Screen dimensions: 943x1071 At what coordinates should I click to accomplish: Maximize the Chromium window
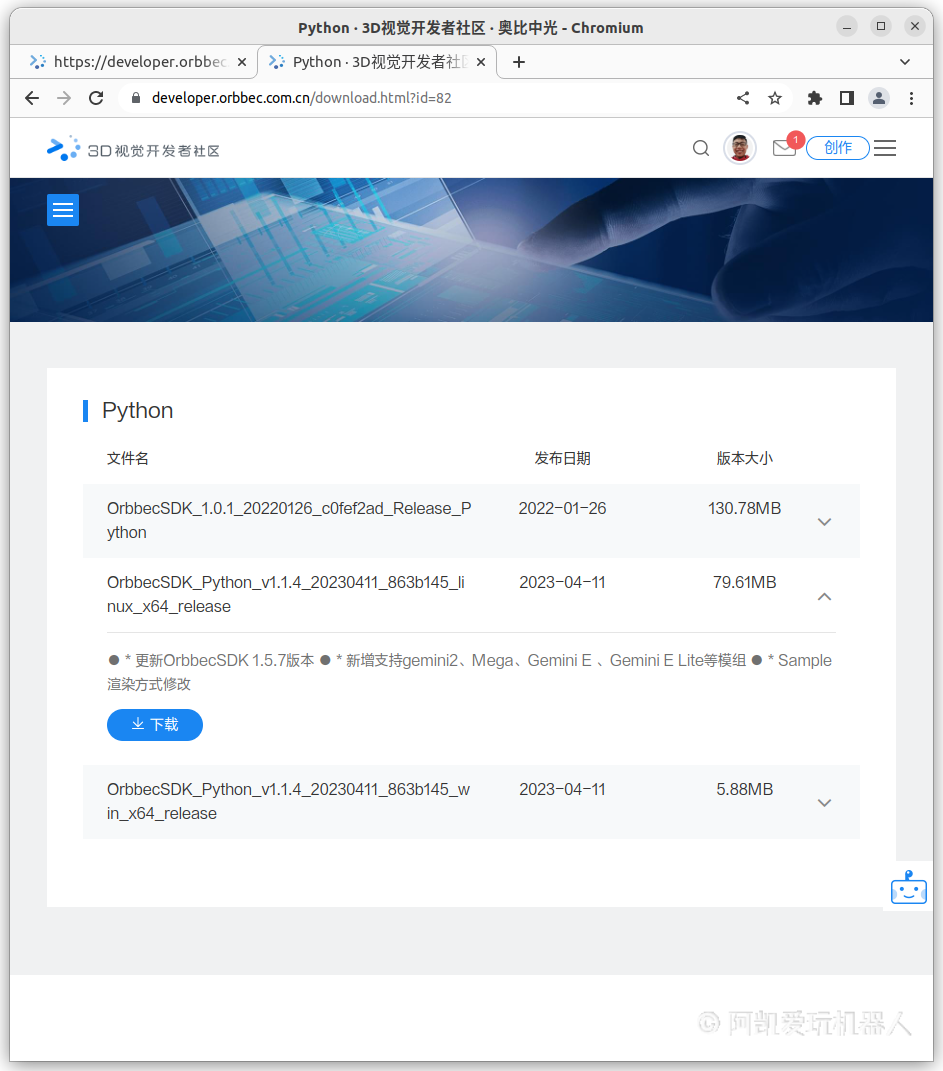tap(881, 27)
